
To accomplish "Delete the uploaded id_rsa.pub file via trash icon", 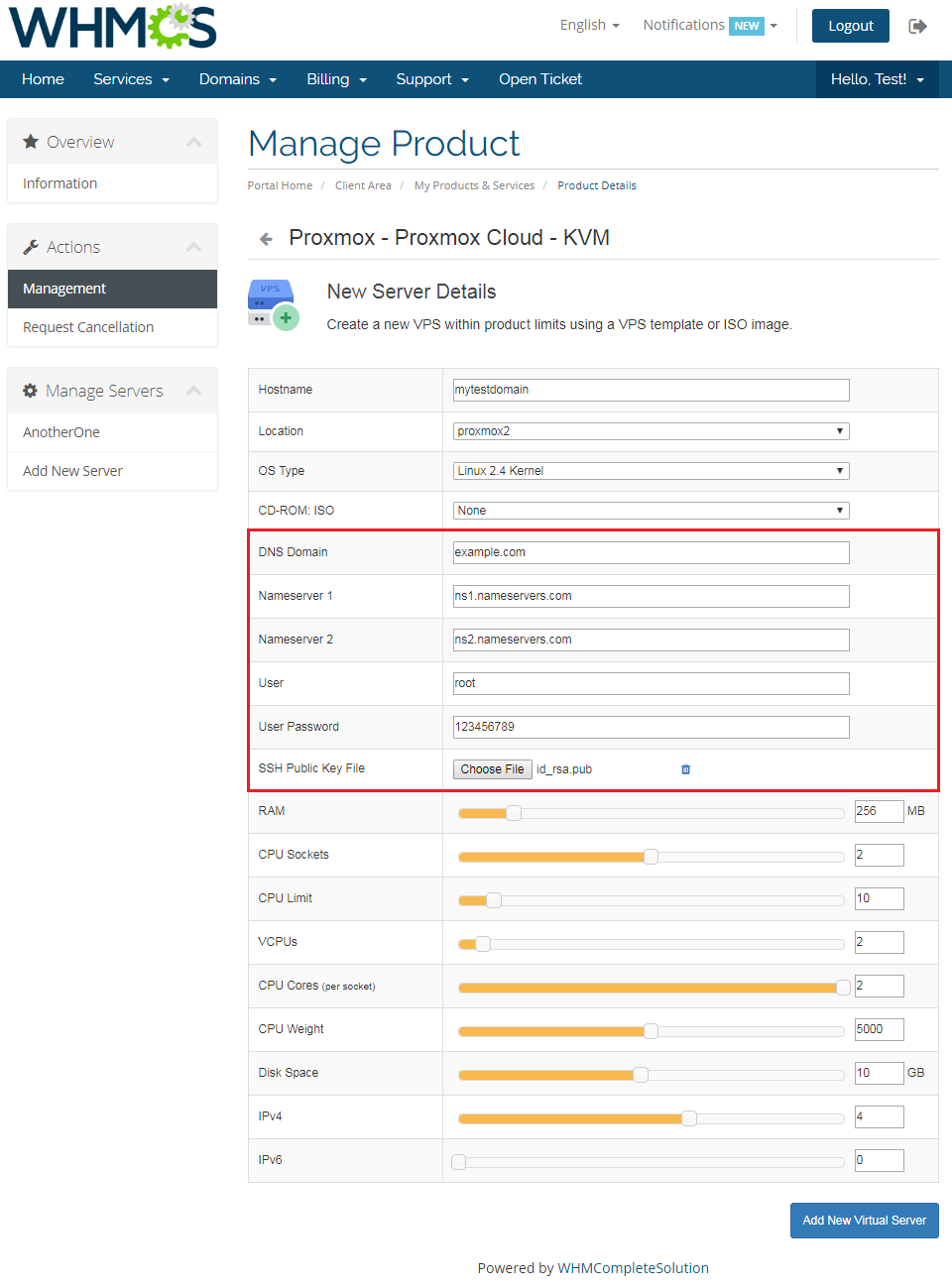I will pyautogui.click(x=685, y=769).
